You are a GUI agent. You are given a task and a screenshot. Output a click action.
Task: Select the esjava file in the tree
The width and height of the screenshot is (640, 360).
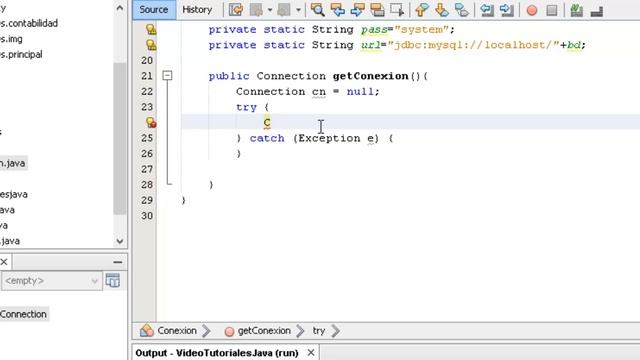[13, 194]
